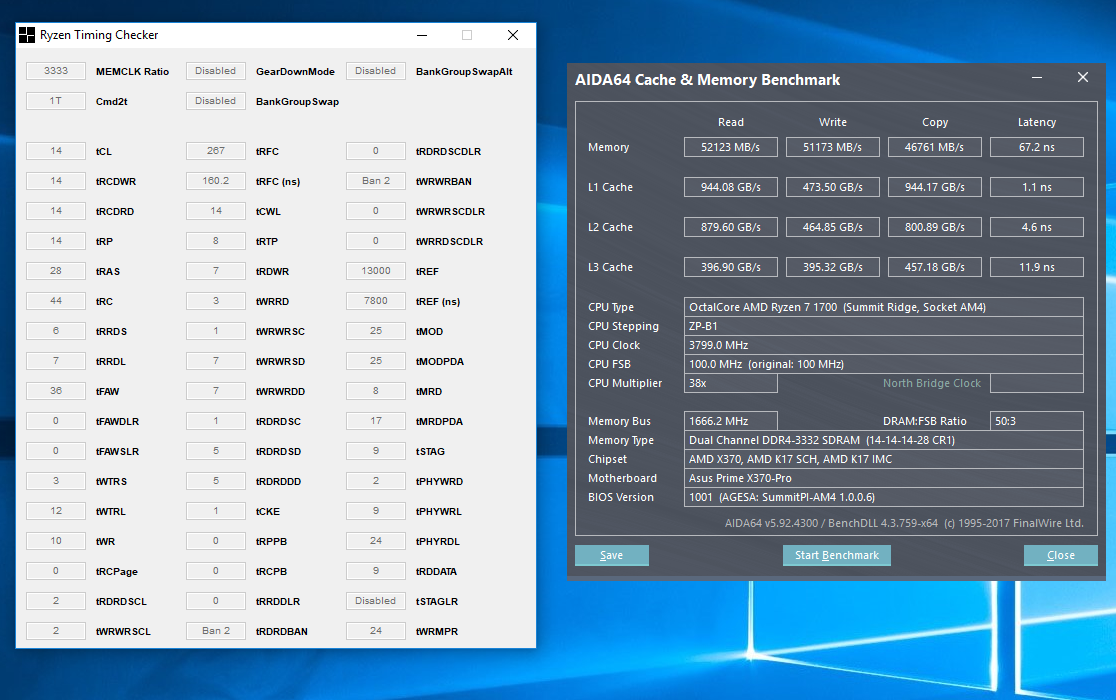The height and width of the screenshot is (700, 1116).
Task: Click the tRRDS value 6
Action: [x=56, y=331]
